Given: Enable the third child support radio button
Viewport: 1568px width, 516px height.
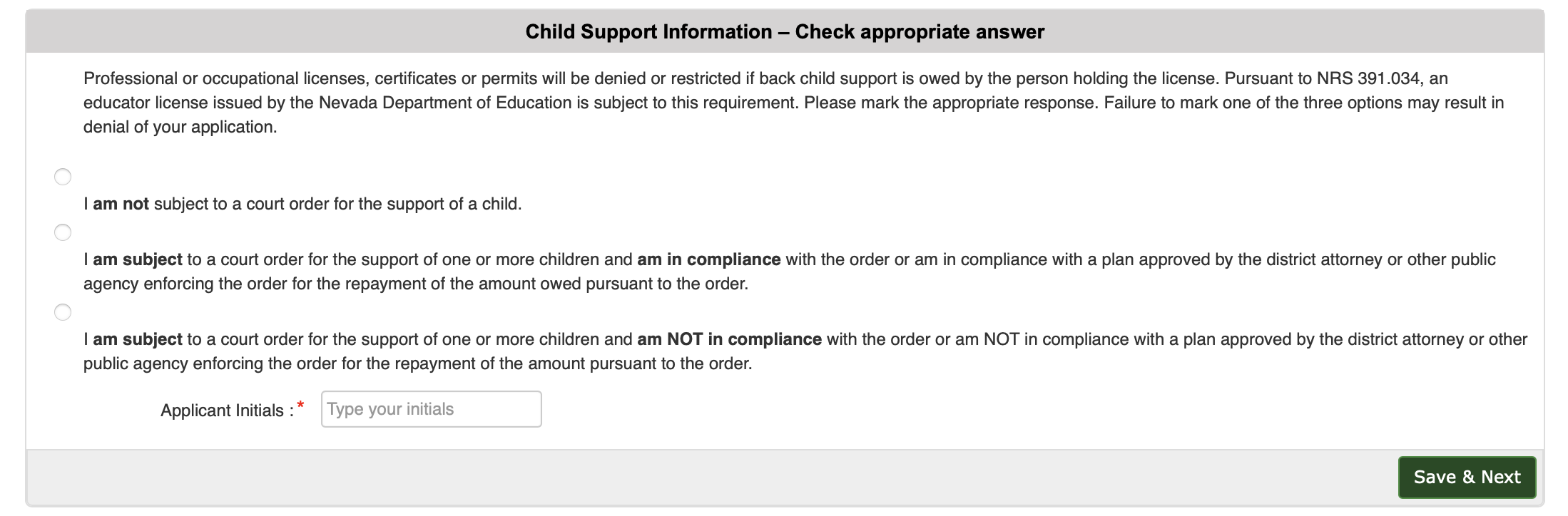Looking at the screenshot, I should 63,311.
